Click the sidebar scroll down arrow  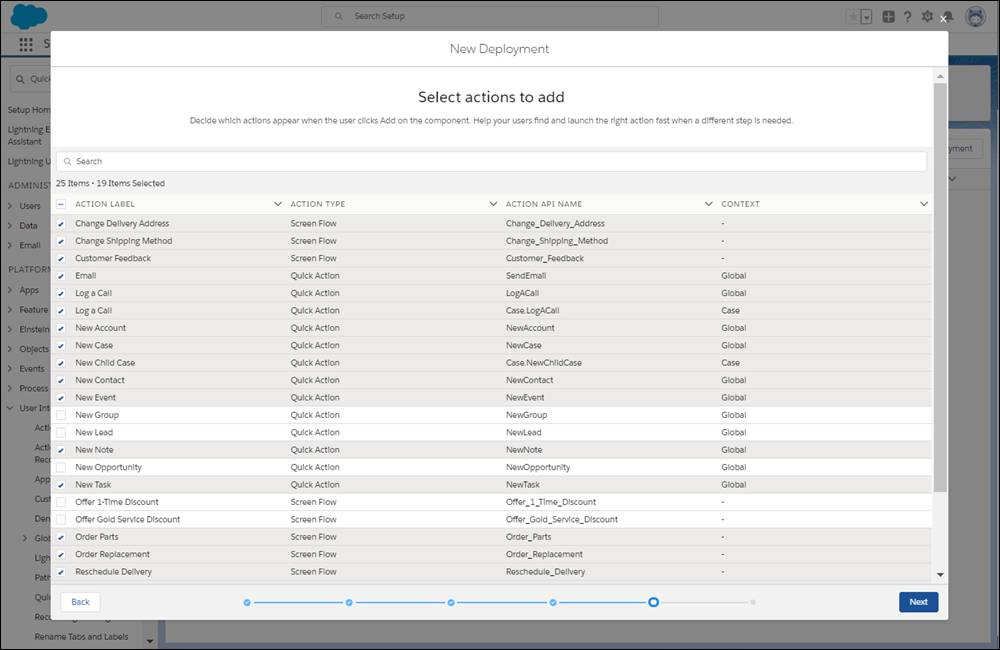pos(149,641)
